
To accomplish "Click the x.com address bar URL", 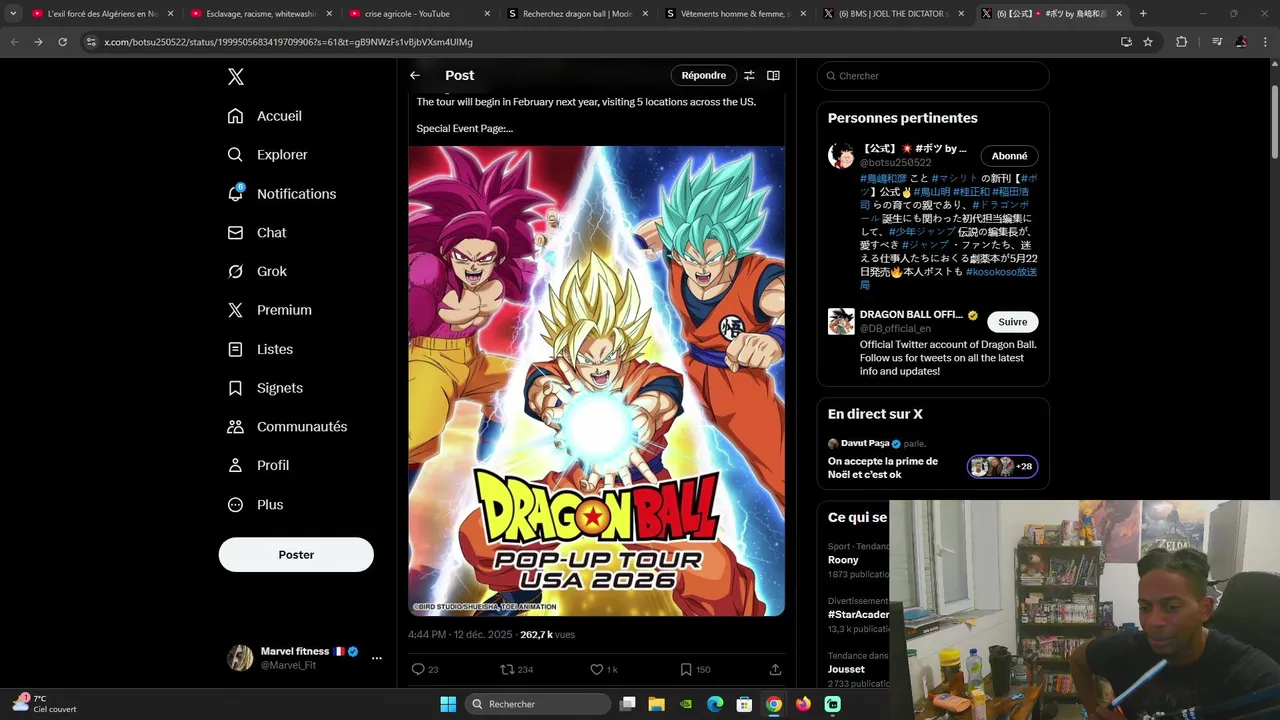I will [289, 42].
